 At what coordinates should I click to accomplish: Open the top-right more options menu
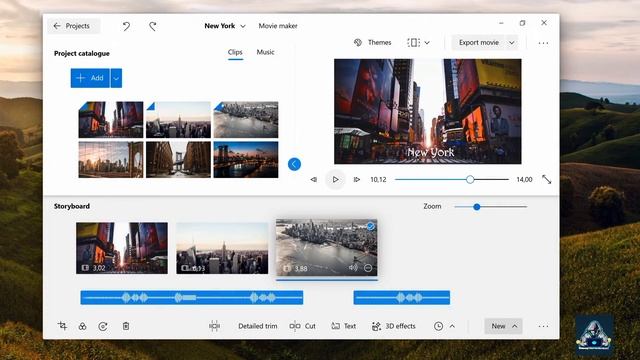pyautogui.click(x=543, y=43)
